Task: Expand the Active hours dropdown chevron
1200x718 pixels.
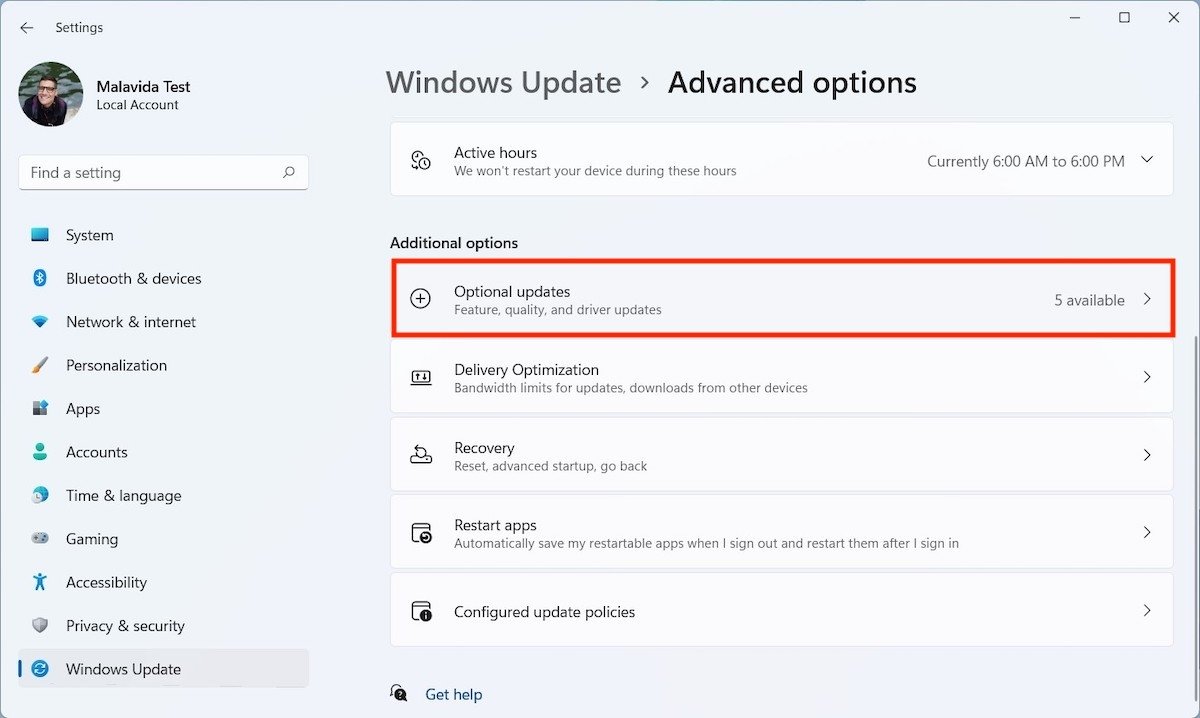Action: (x=1147, y=160)
